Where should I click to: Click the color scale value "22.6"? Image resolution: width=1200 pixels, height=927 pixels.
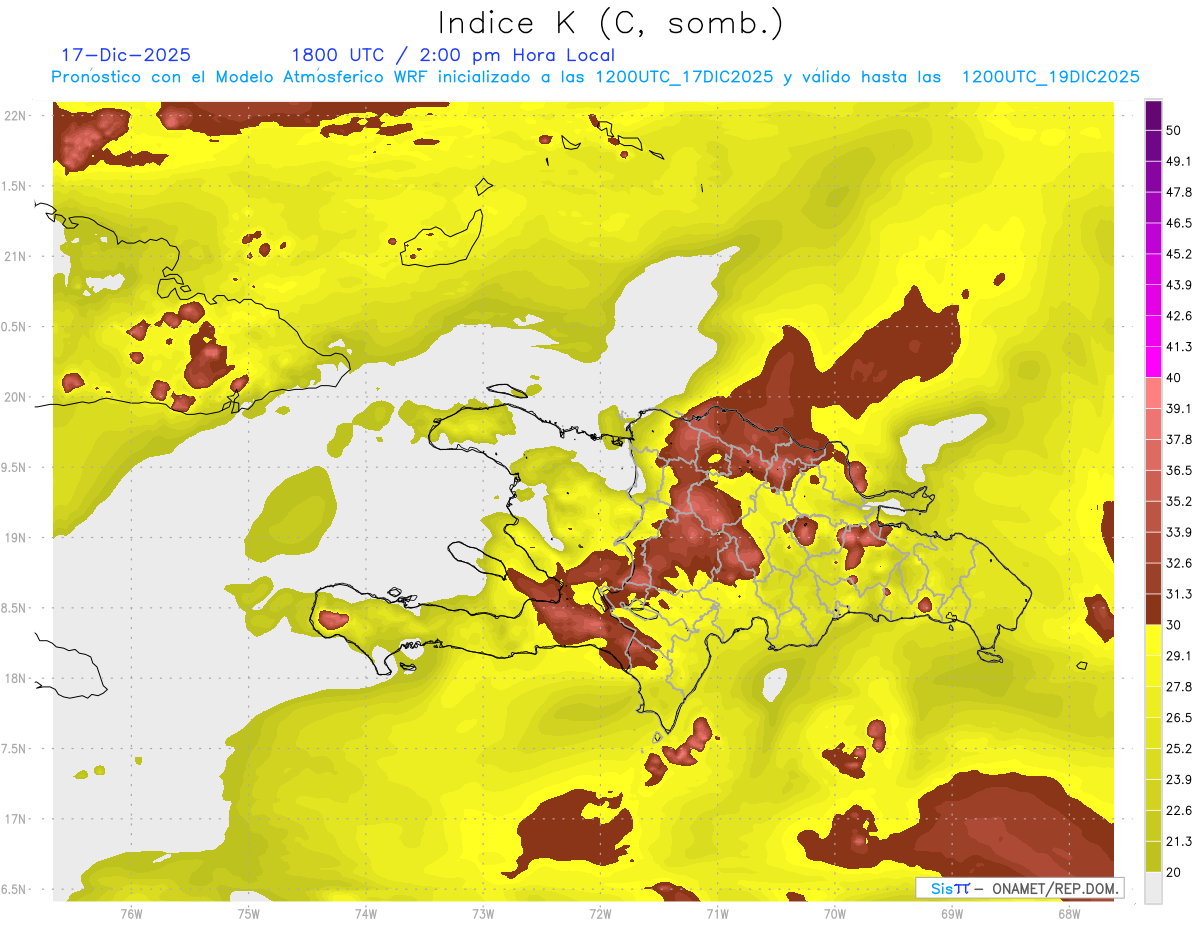[1179, 810]
